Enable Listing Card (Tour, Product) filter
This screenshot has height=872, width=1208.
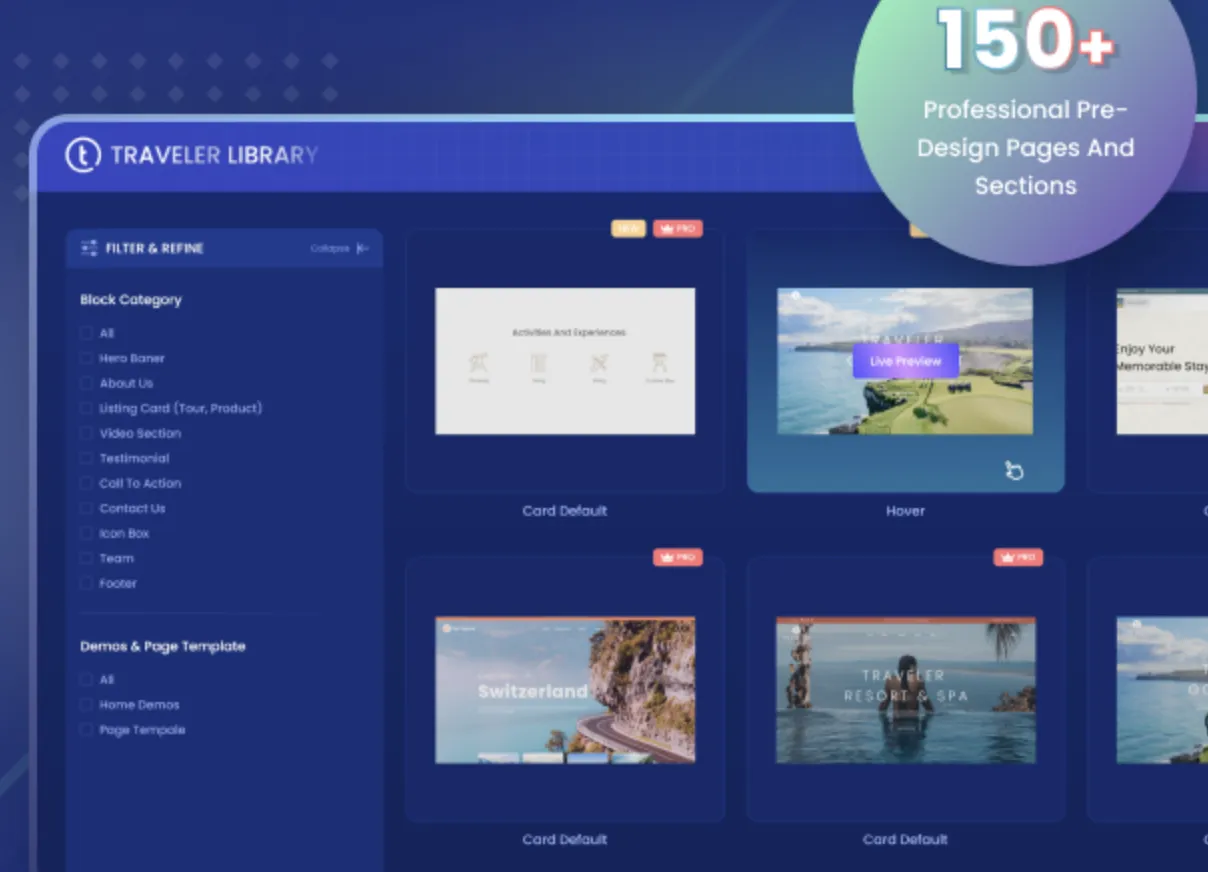click(x=87, y=408)
